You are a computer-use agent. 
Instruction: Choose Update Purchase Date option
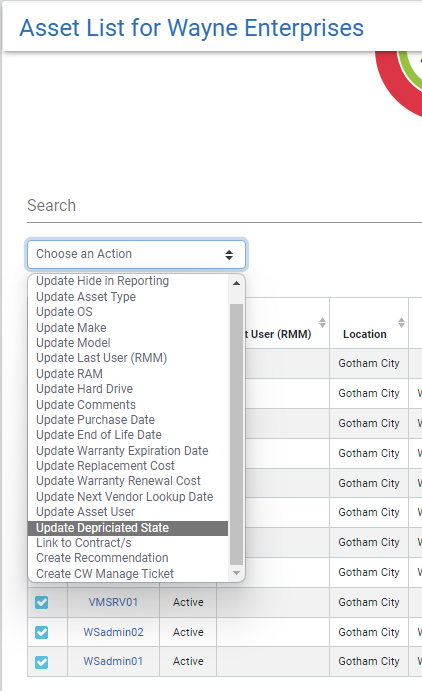pos(128,420)
